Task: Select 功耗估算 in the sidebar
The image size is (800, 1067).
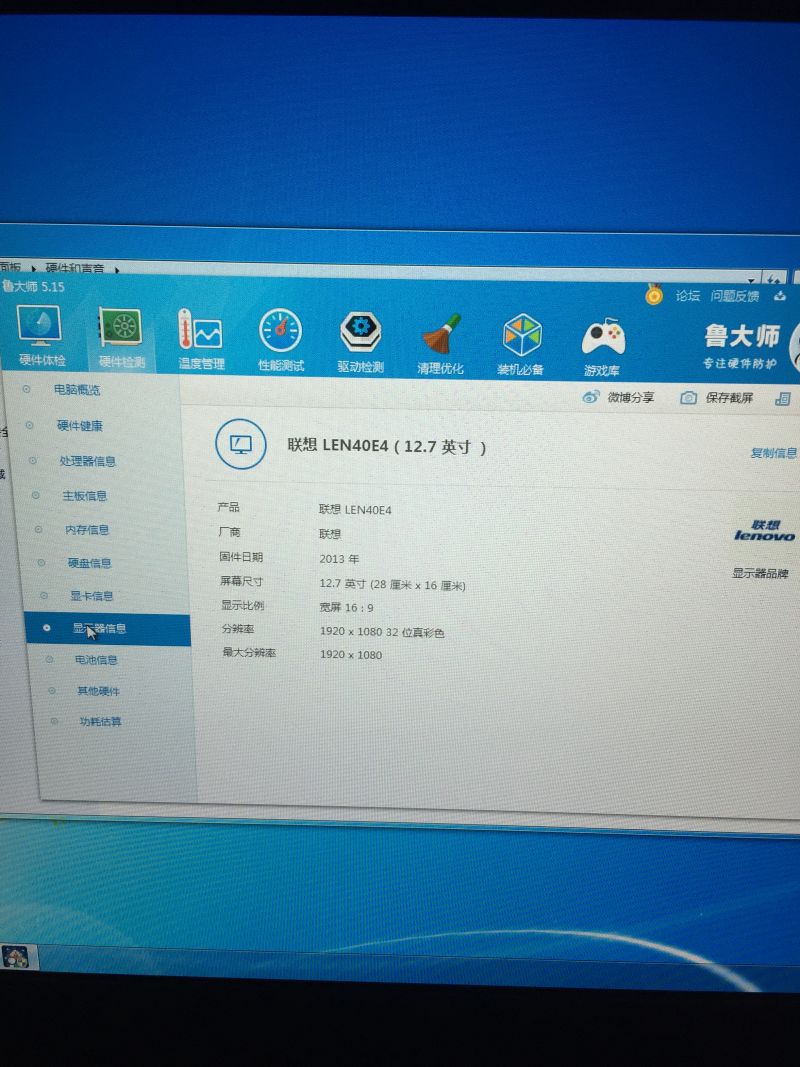Action: 100,722
